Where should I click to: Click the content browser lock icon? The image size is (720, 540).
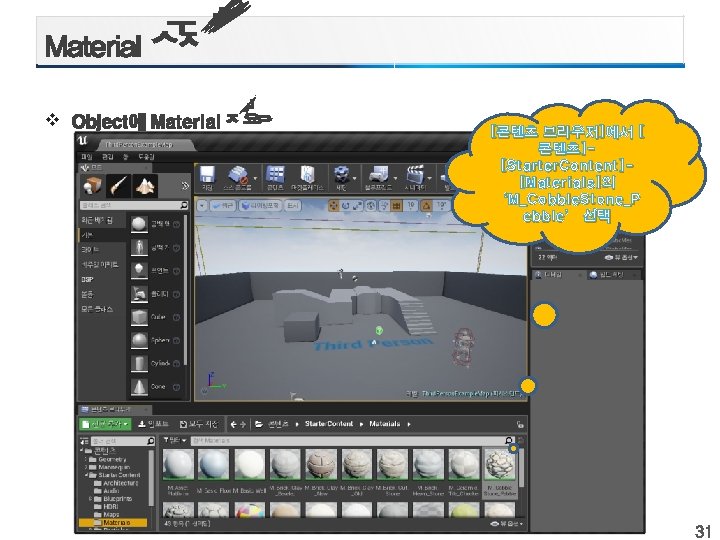(520, 424)
